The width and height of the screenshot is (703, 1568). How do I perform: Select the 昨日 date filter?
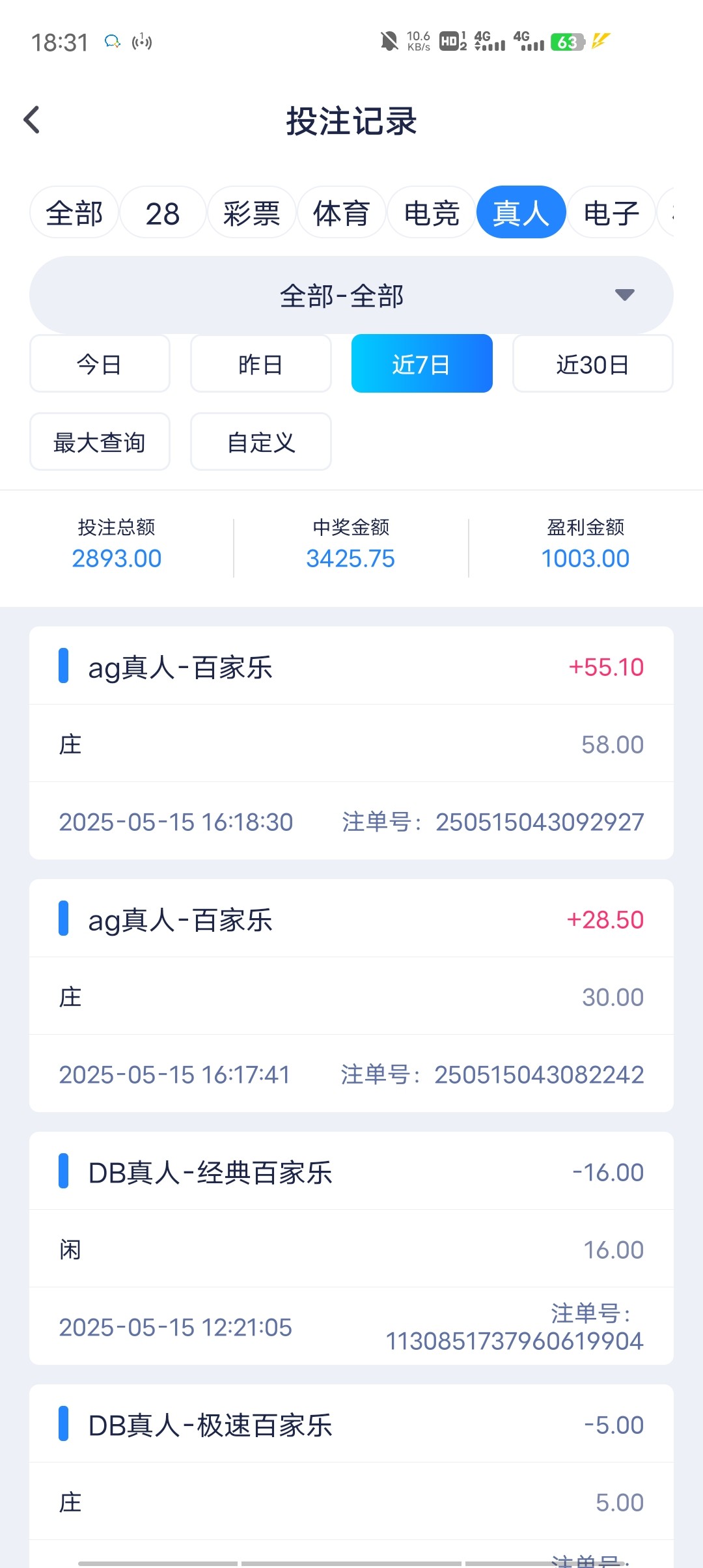pos(260,364)
